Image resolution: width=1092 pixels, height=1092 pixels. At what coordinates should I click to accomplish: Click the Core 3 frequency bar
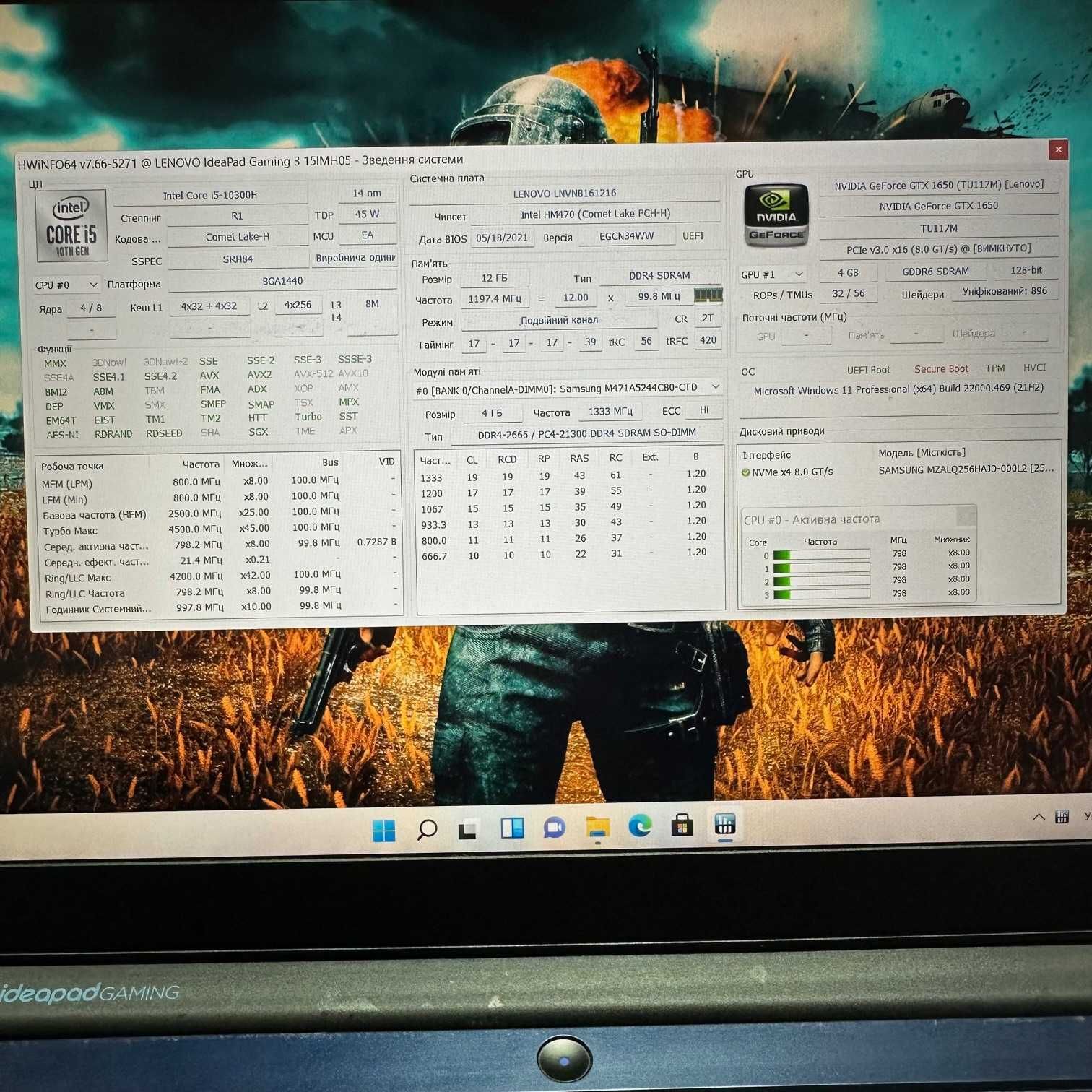click(821, 594)
